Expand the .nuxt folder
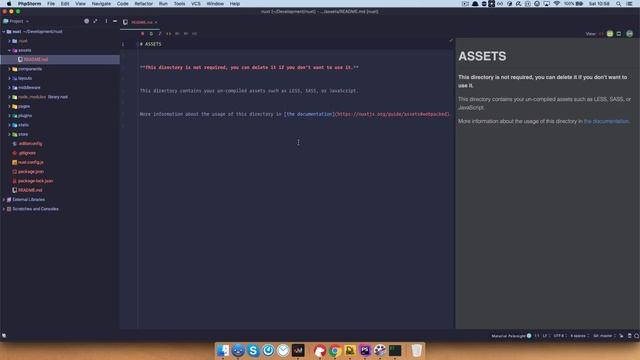 9,41
